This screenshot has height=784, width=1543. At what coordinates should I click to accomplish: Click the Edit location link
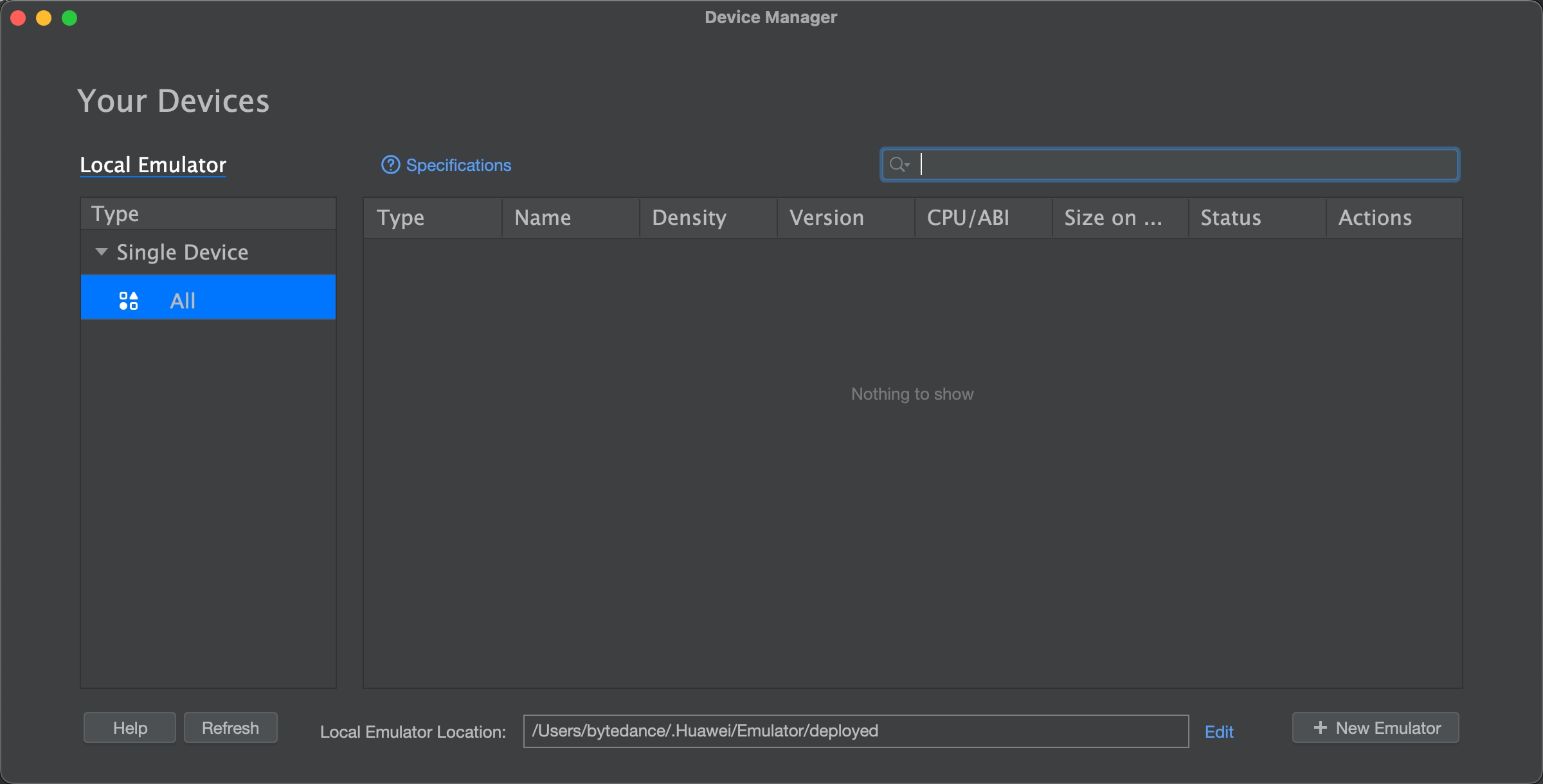[1219, 731]
